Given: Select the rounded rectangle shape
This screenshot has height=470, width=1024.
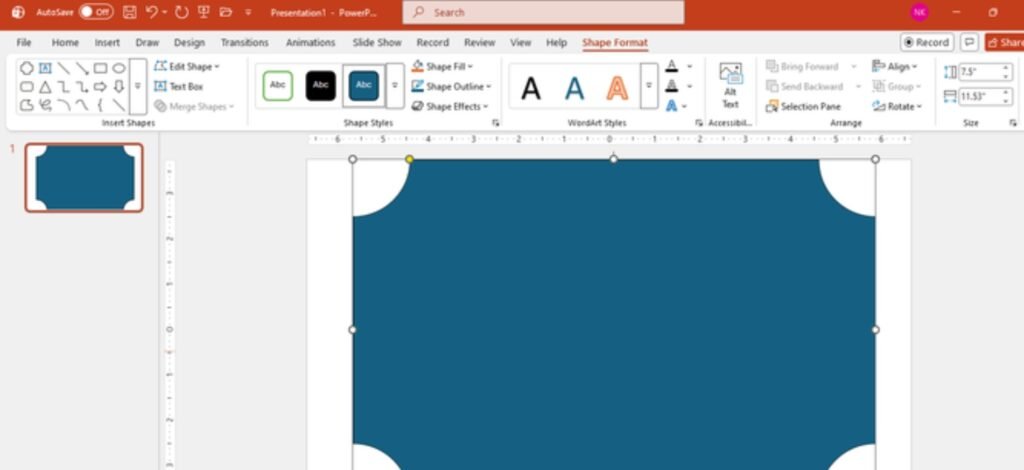Looking at the screenshot, I should 26,86.
